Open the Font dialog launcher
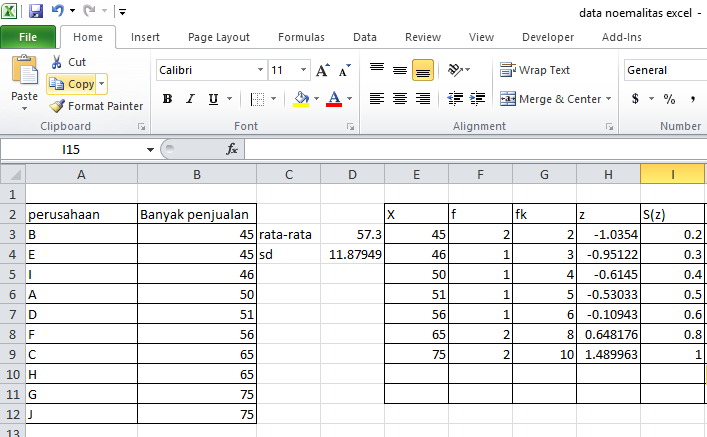The height and width of the screenshot is (437, 707). (x=350, y=127)
